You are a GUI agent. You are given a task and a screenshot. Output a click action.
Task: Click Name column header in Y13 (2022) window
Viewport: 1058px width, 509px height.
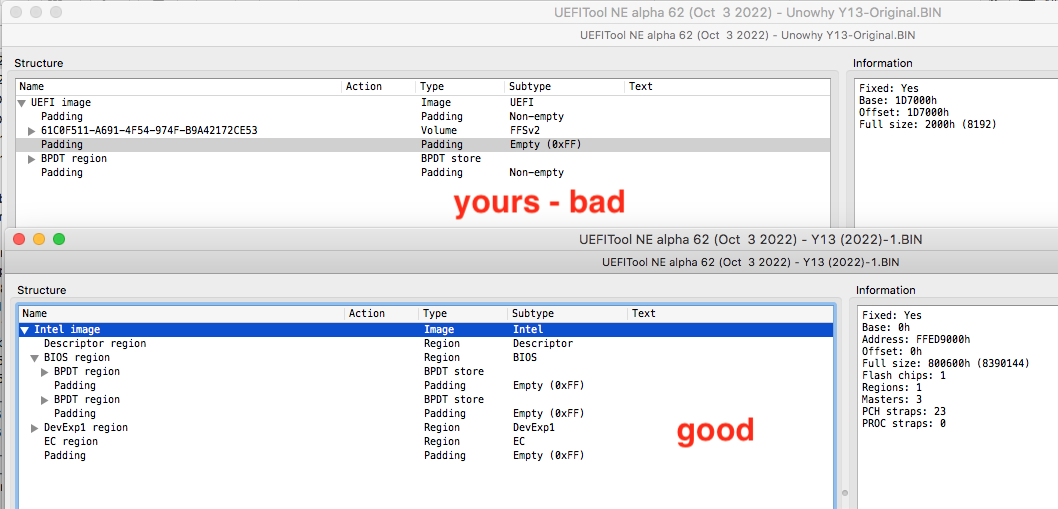pyautogui.click(x=182, y=313)
